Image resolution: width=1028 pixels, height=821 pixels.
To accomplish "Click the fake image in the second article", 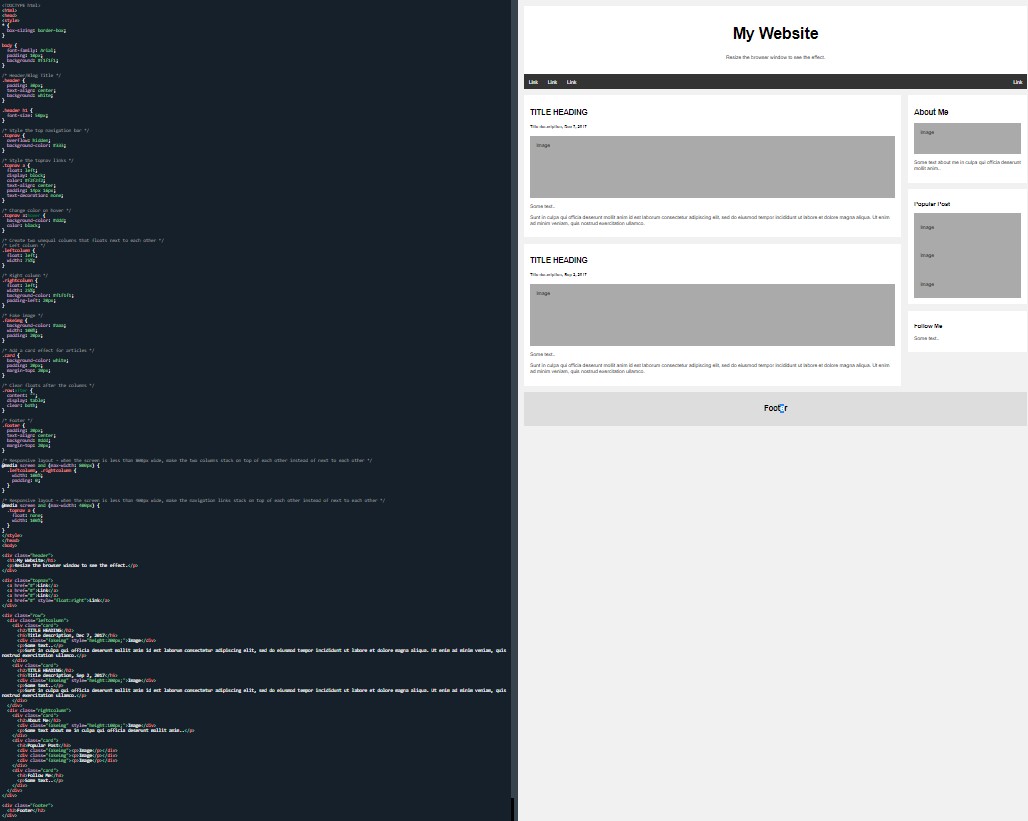I will [711, 314].
